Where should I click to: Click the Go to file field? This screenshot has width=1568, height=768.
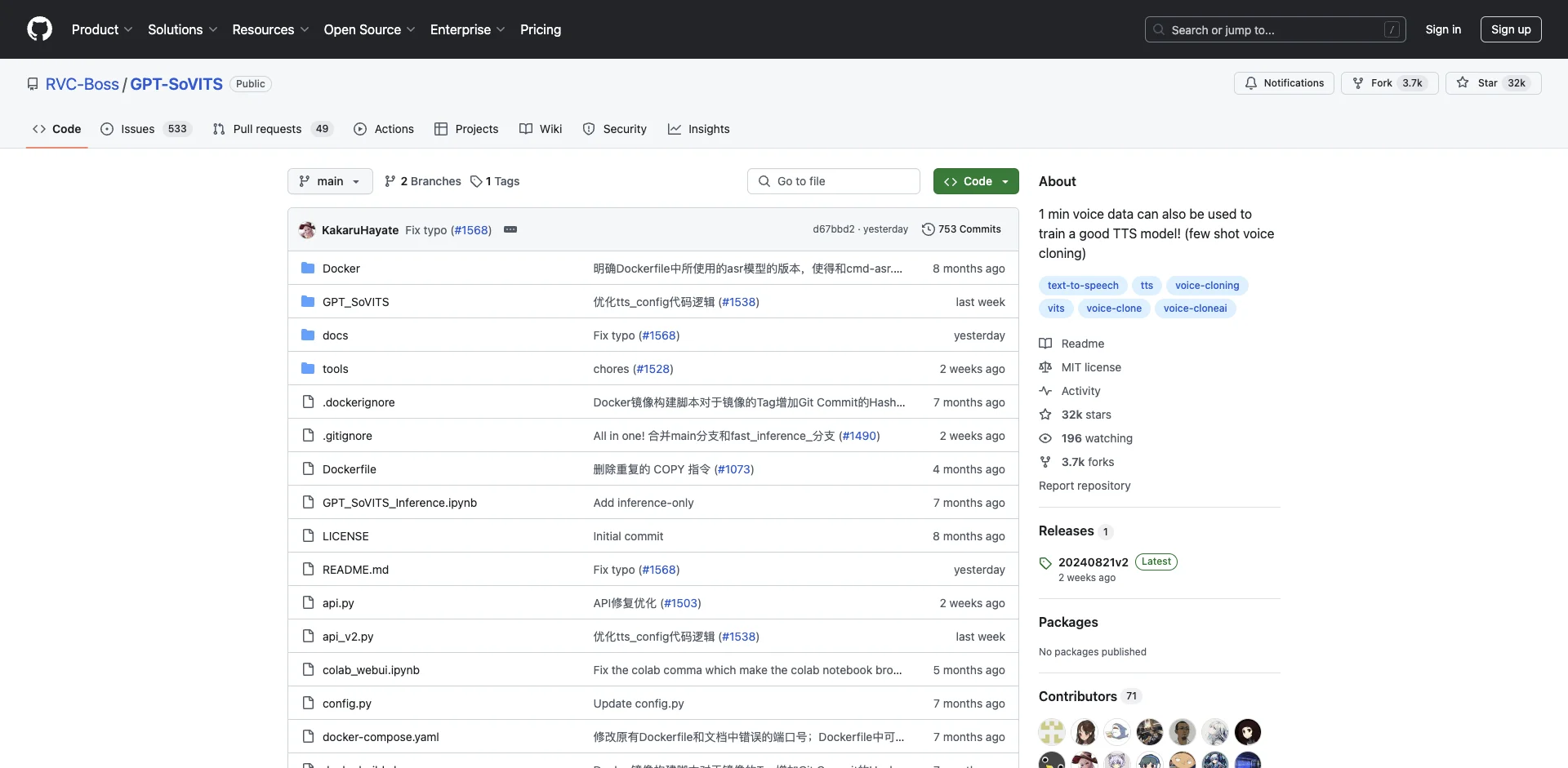tap(834, 181)
